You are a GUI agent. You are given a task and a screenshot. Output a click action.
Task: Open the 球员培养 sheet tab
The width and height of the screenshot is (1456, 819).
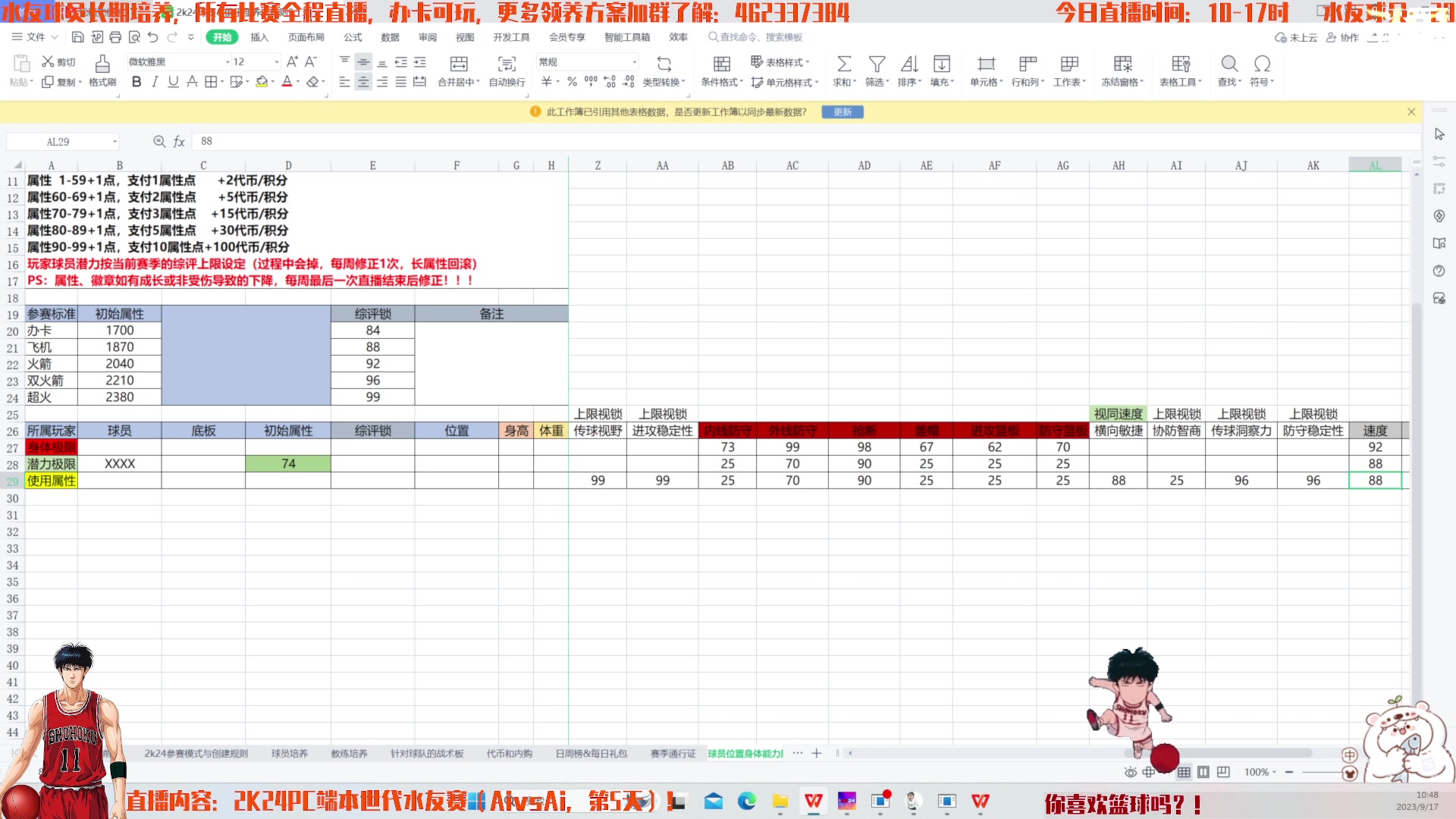[290, 753]
